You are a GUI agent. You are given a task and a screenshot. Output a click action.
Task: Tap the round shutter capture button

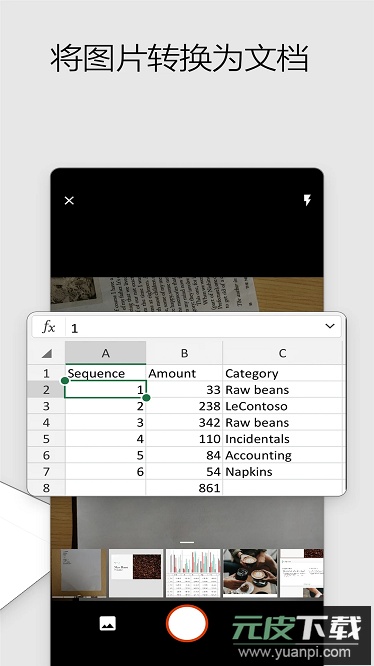[x=187, y=623]
